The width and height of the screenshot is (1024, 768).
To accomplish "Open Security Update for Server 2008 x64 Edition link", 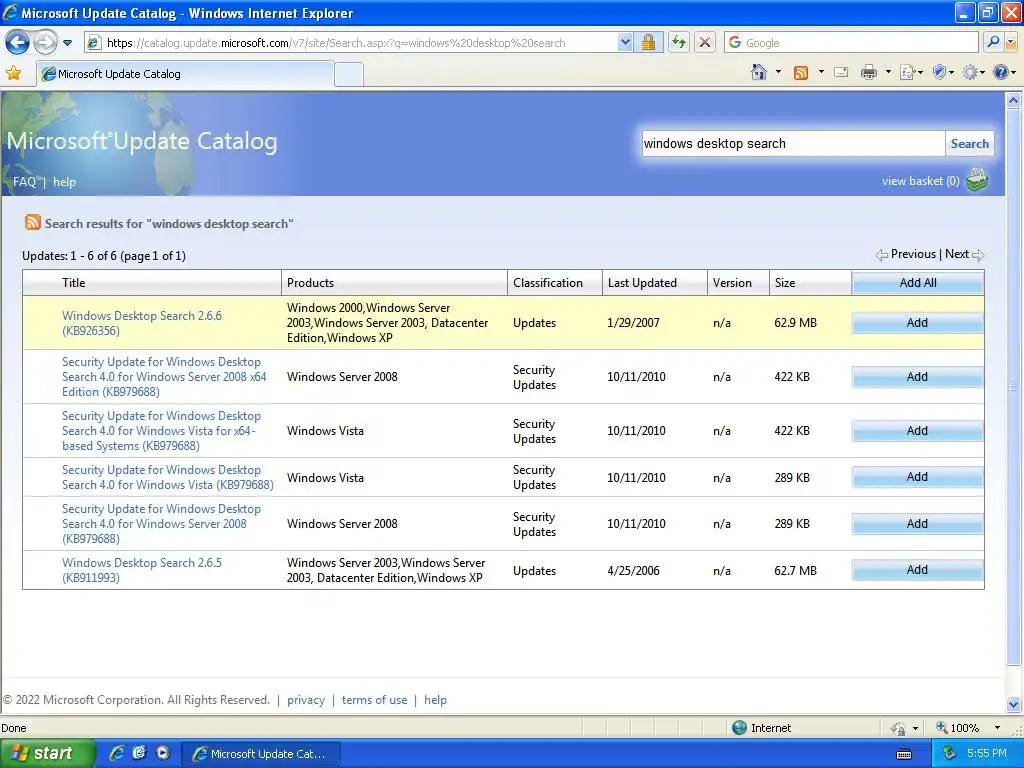I will [x=164, y=377].
